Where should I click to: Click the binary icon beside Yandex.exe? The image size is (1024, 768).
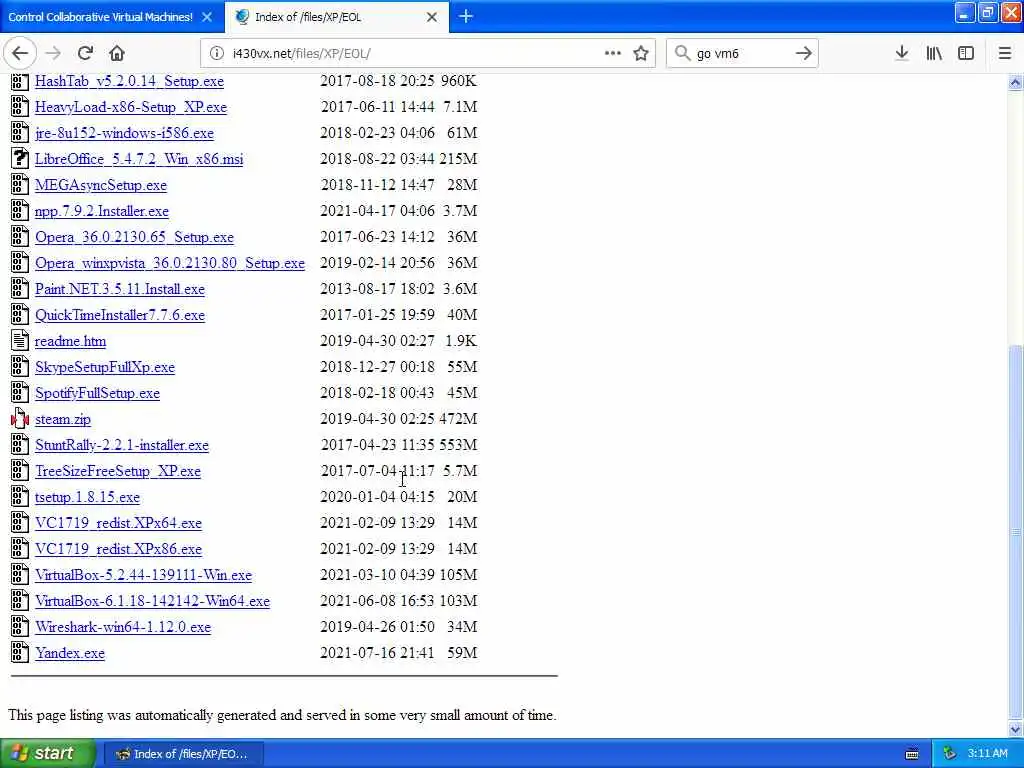tap(20, 652)
